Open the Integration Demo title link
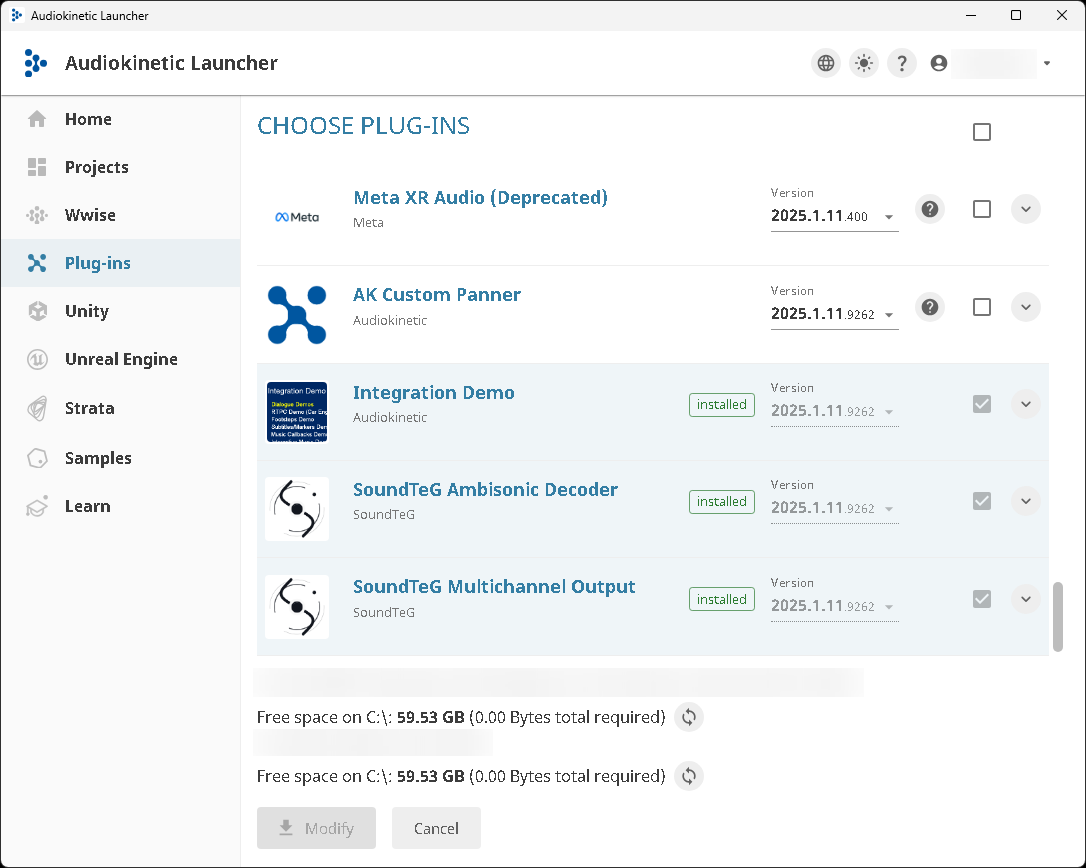 (x=434, y=393)
